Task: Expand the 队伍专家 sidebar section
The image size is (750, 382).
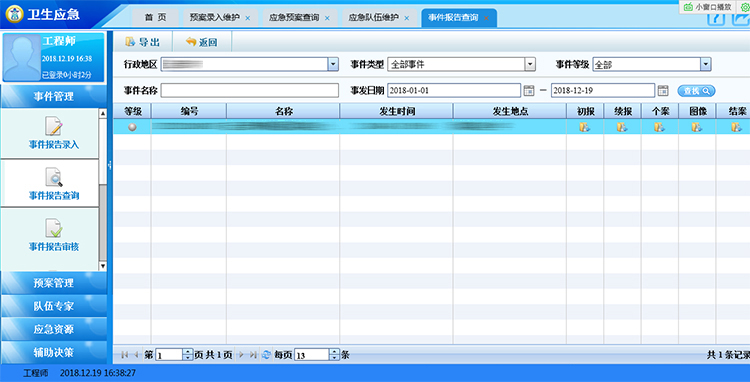Action: (x=54, y=306)
